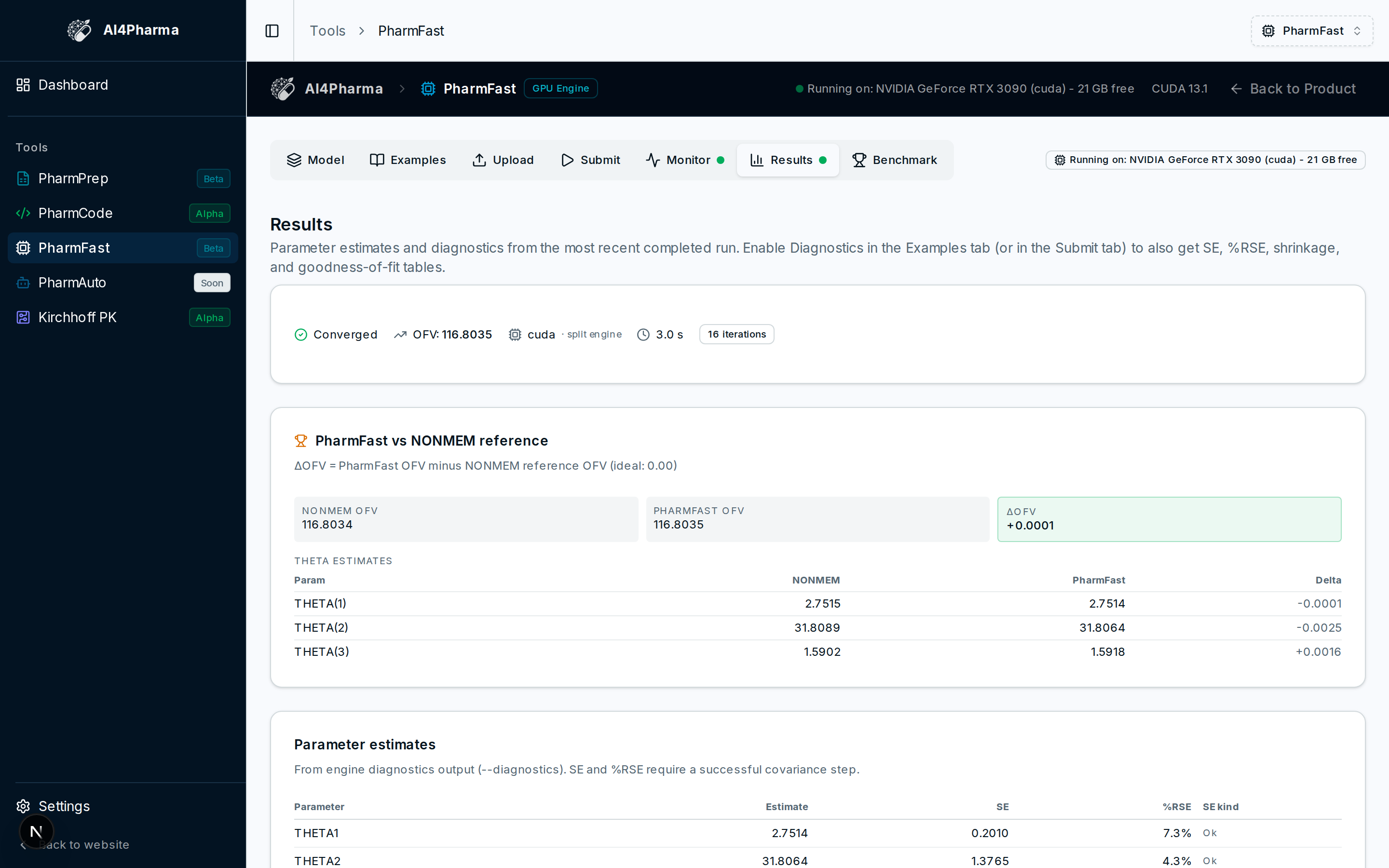Select the PharmAuto robot icon
This screenshot has width=1389, height=868.
coord(23,283)
